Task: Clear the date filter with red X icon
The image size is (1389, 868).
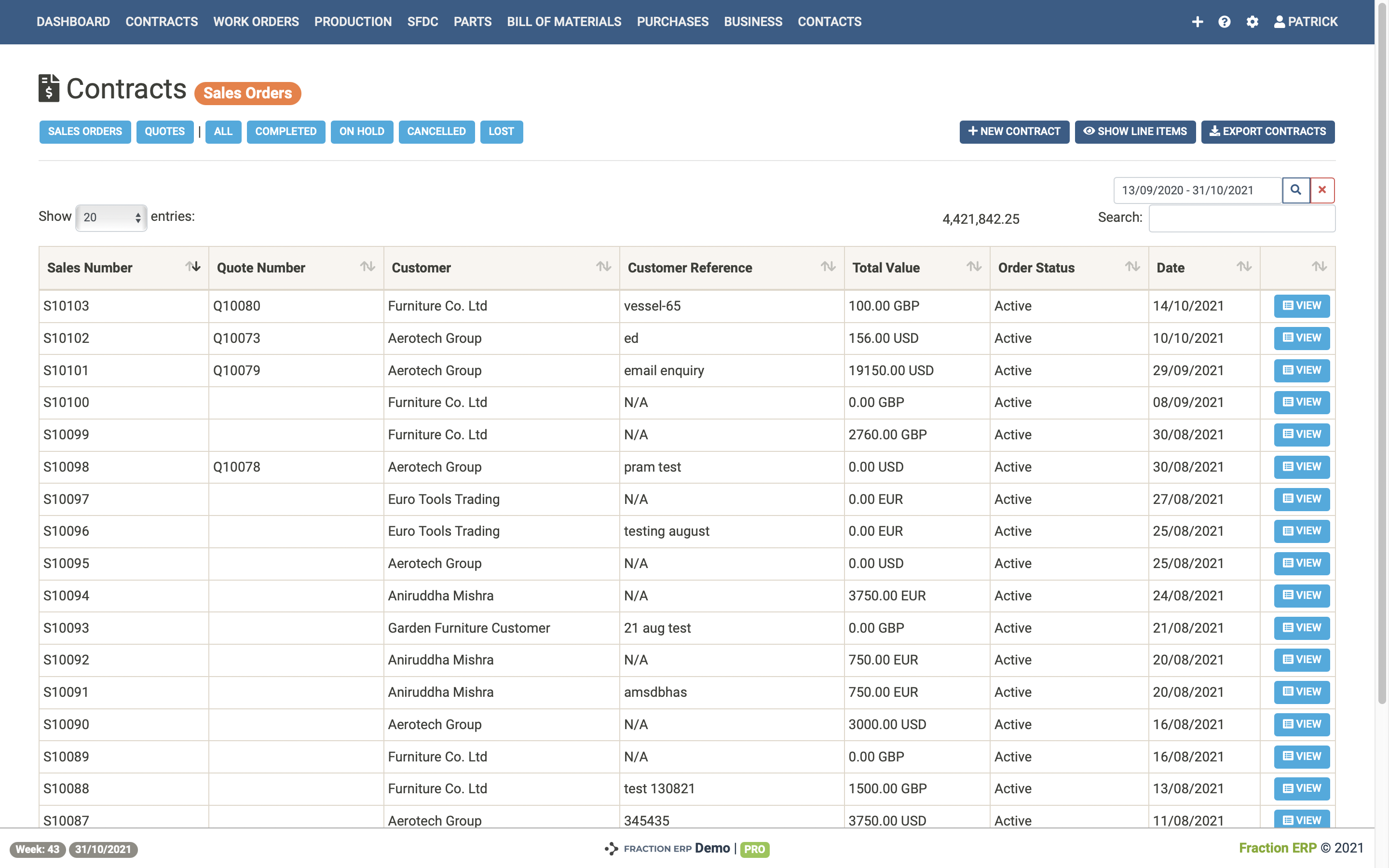Action: [1322, 190]
